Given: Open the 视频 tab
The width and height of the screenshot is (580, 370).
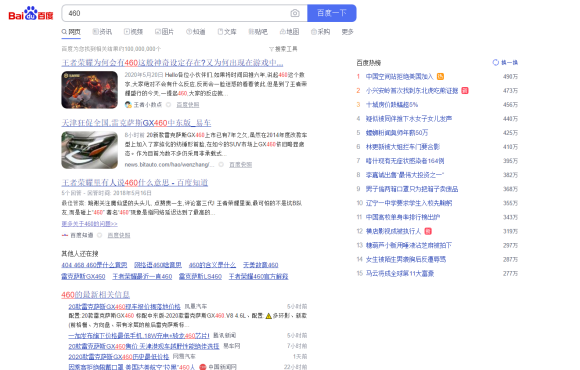Looking at the screenshot, I should (133, 32).
